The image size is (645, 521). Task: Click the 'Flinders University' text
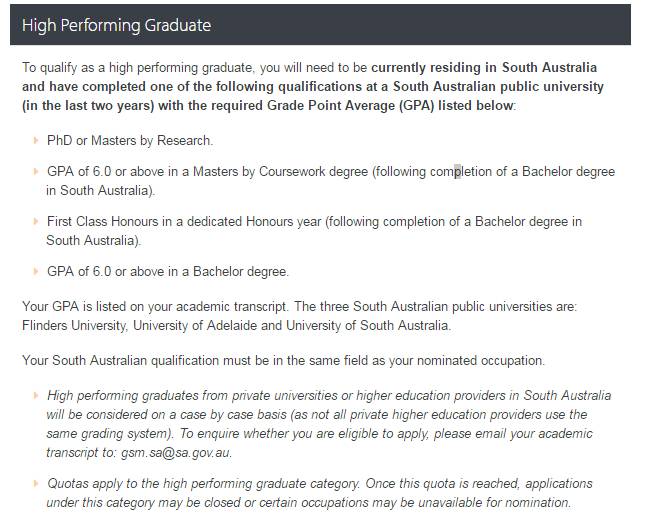tap(74, 325)
